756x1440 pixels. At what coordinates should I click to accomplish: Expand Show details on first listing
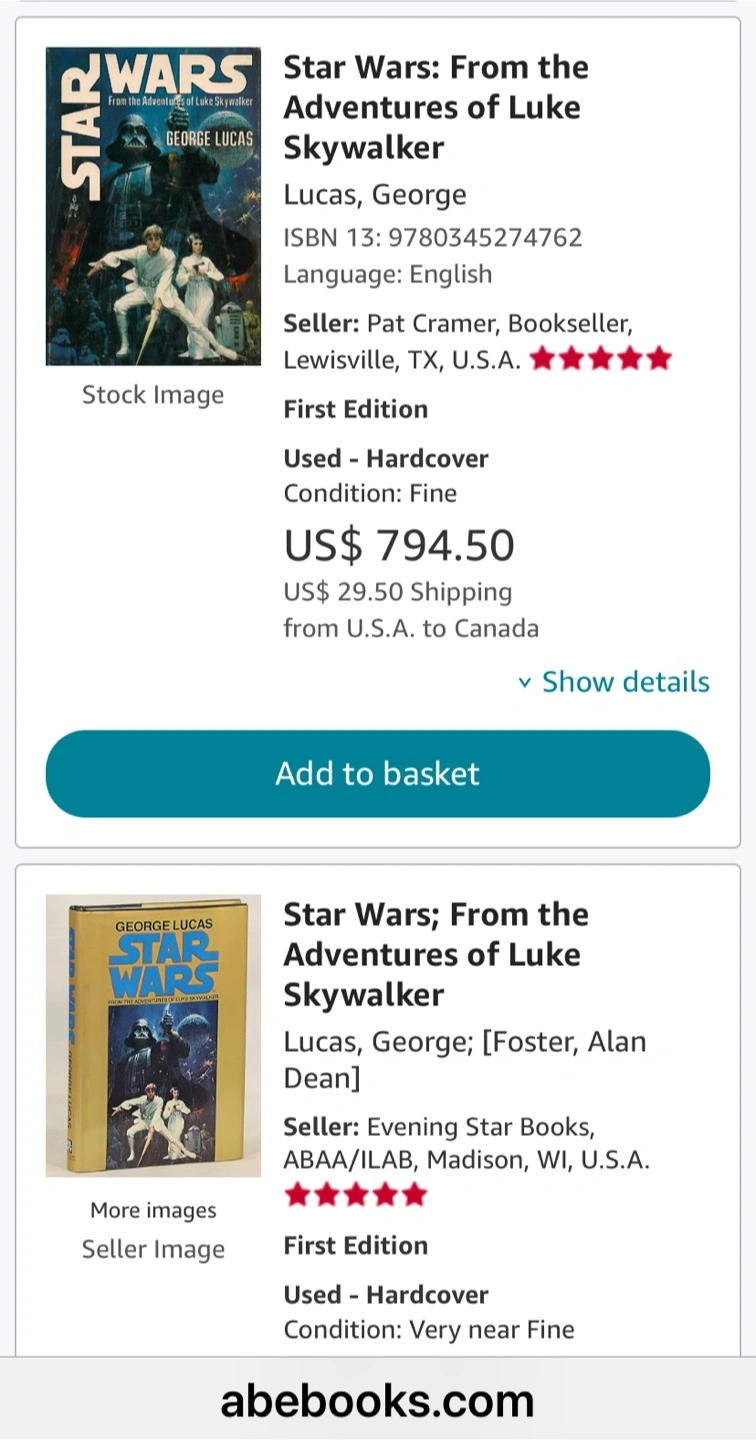click(625, 682)
